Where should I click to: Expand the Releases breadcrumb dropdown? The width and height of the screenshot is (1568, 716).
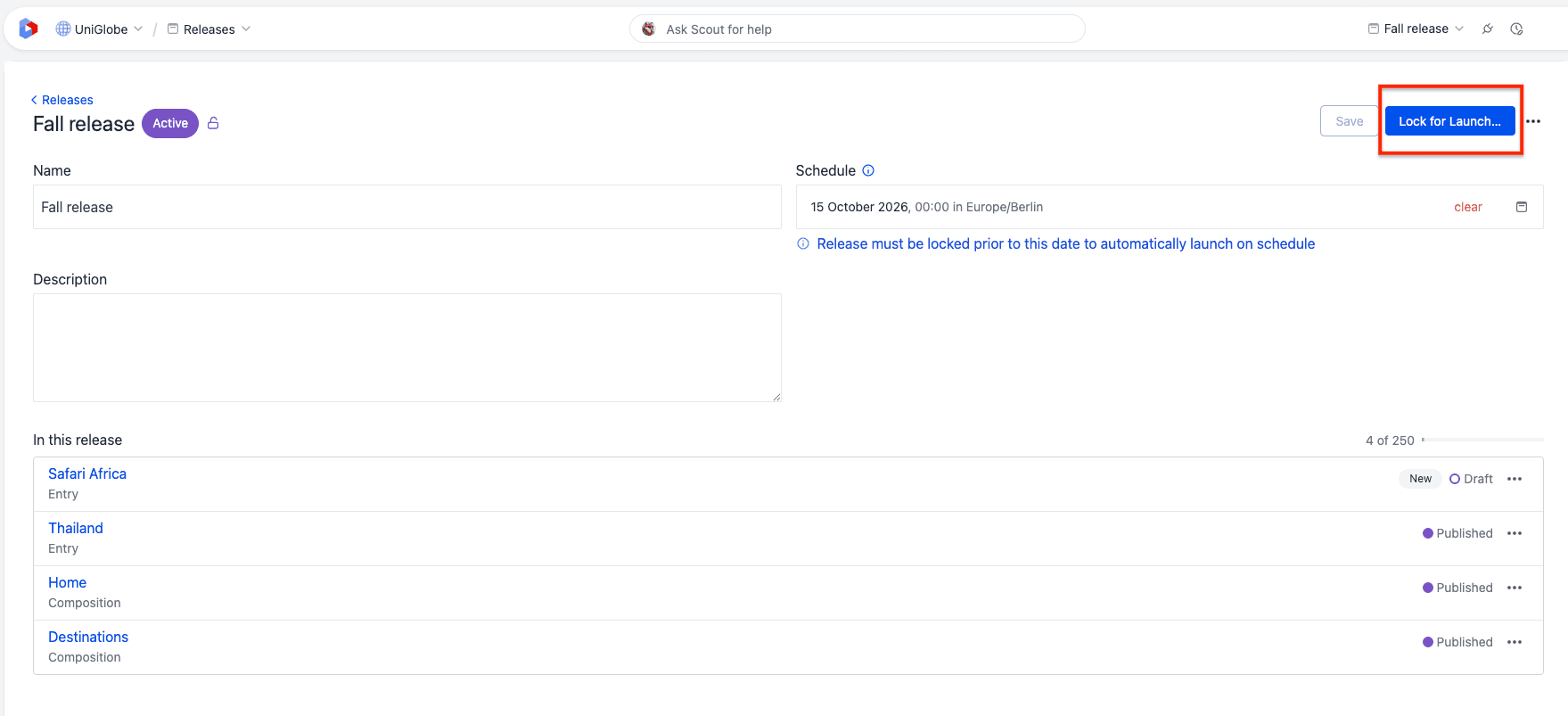209,29
